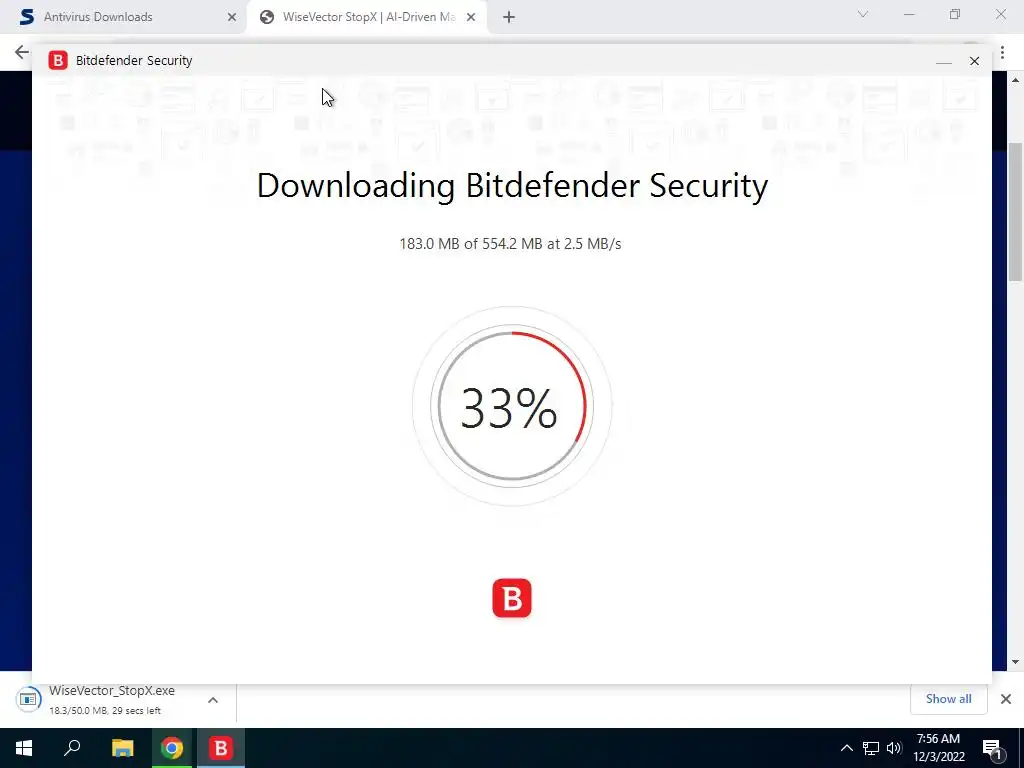Open a new Chrome tab
Screen dimensions: 1024x768
pos(509,18)
